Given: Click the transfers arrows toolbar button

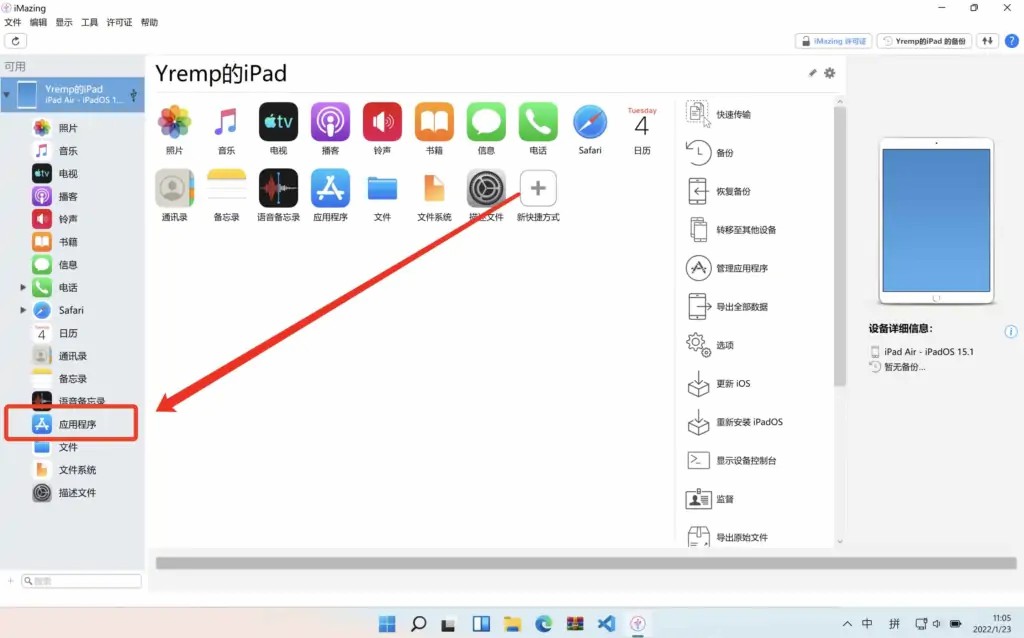Looking at the screenshot, I should point(987,41).
